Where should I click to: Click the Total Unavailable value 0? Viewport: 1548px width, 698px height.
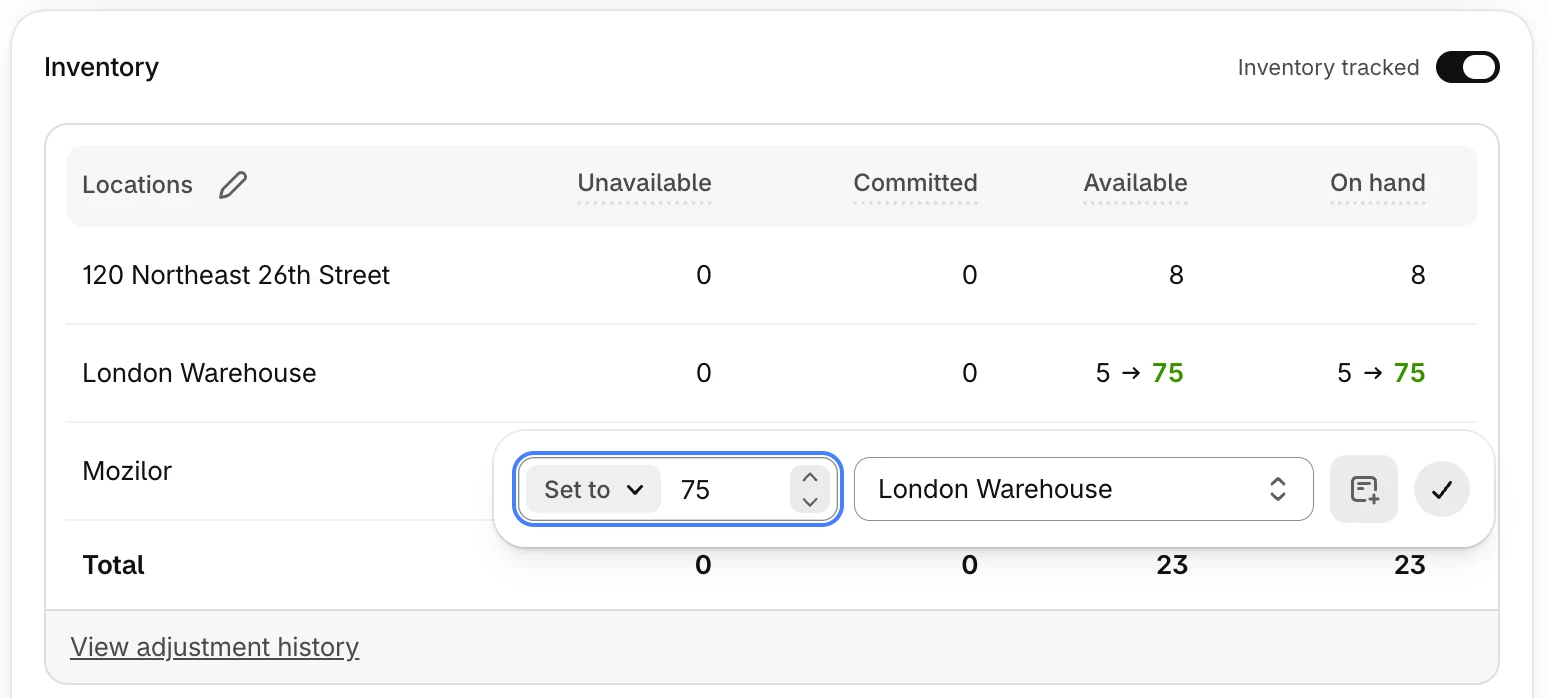pos(703,565)
